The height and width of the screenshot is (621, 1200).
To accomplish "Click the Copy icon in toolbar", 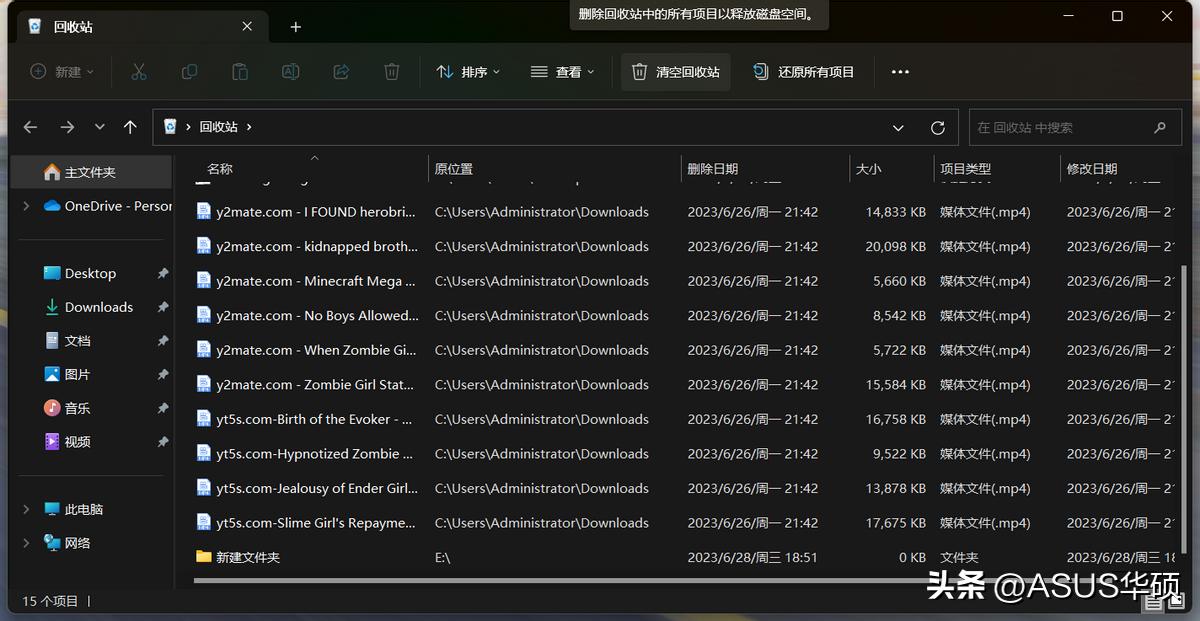I will click(189, 72).
